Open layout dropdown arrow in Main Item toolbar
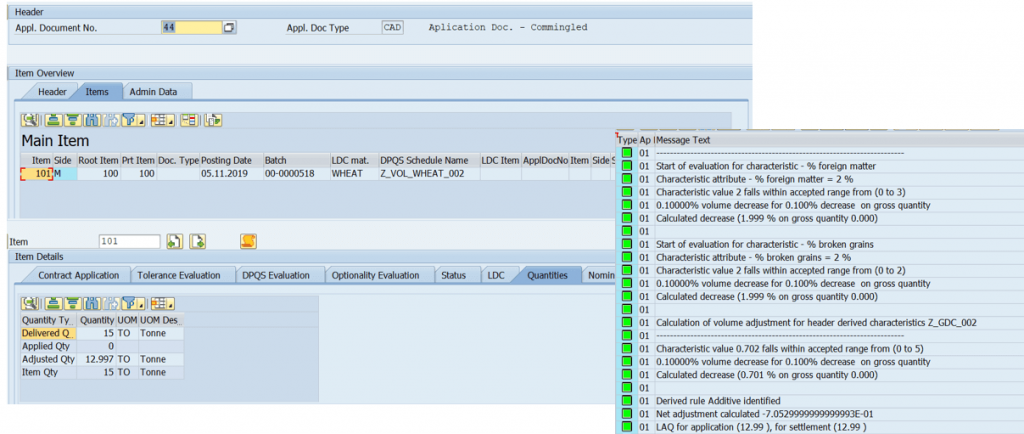This screenshot has height=434, width=1024. click(x=171, y=120)
